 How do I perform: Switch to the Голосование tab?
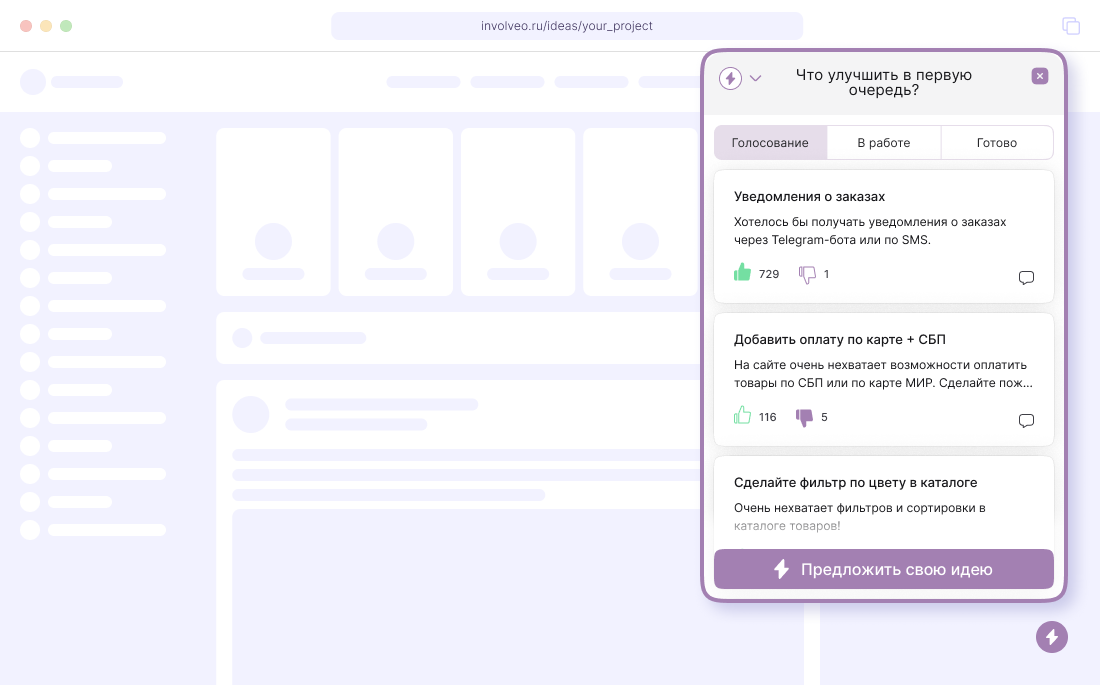click(770, 143)
